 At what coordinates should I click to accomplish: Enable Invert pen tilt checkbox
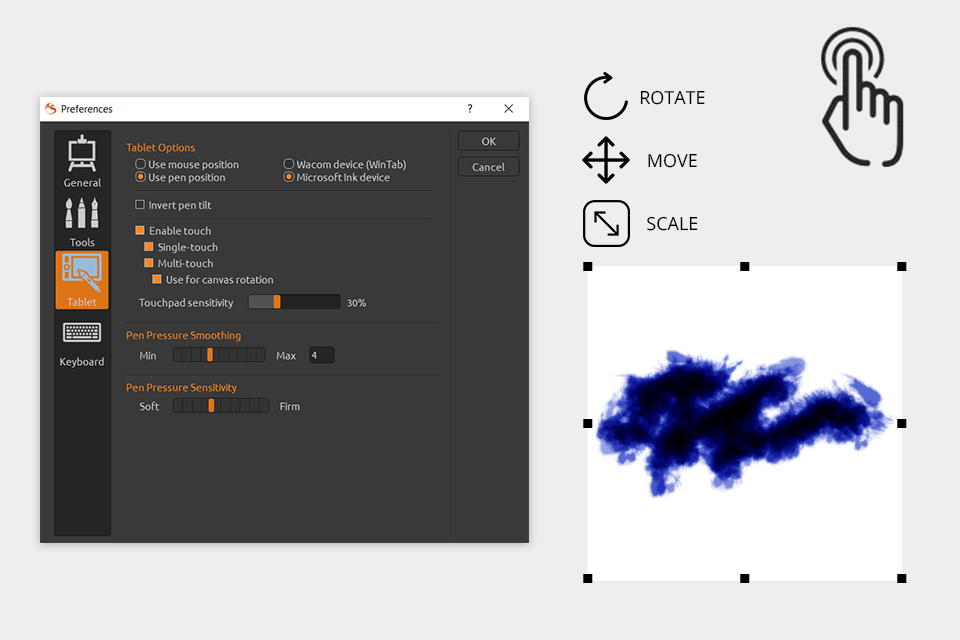coord(140,205)
